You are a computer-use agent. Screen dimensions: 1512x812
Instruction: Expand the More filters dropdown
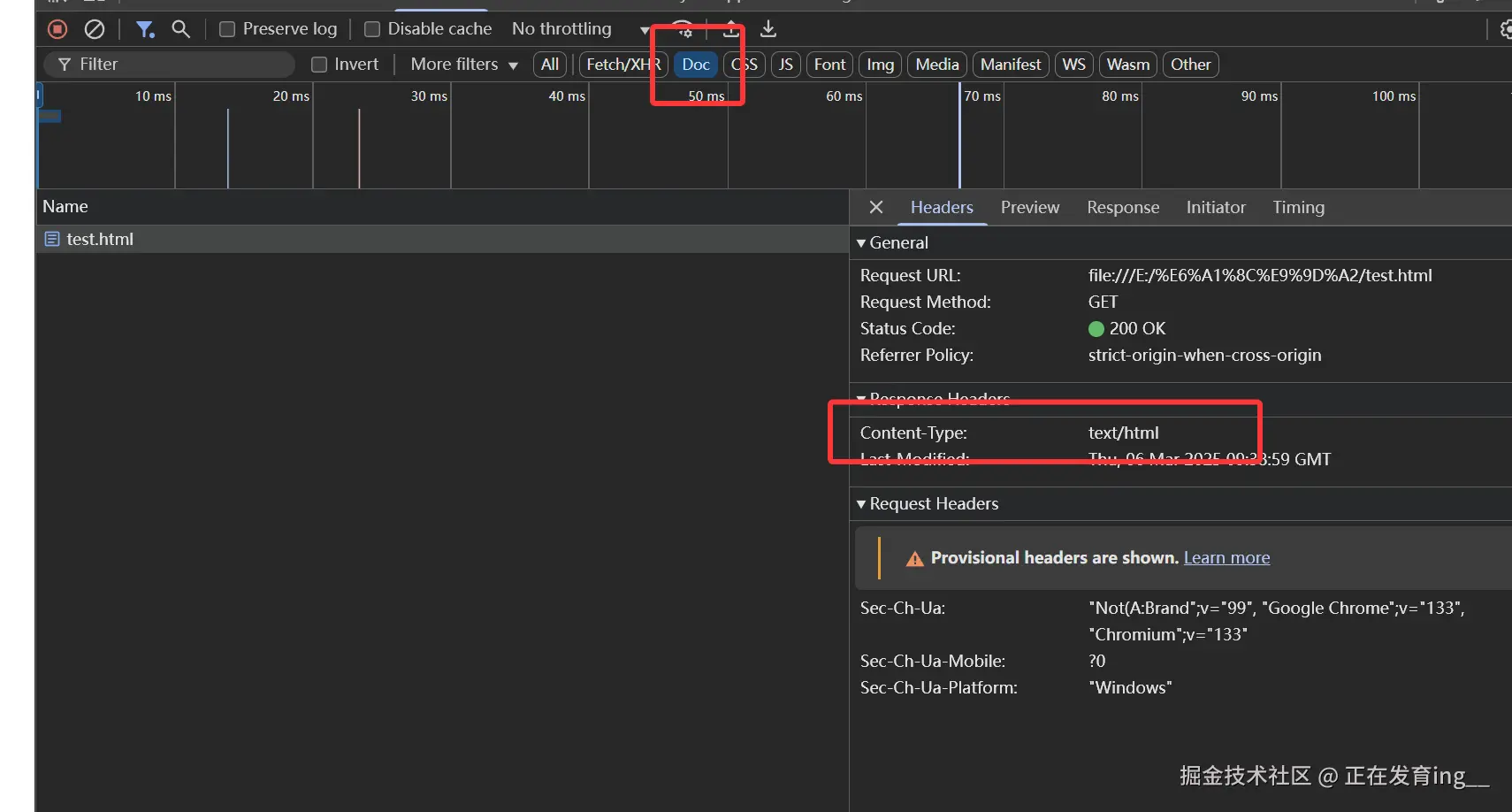point(463,65)
